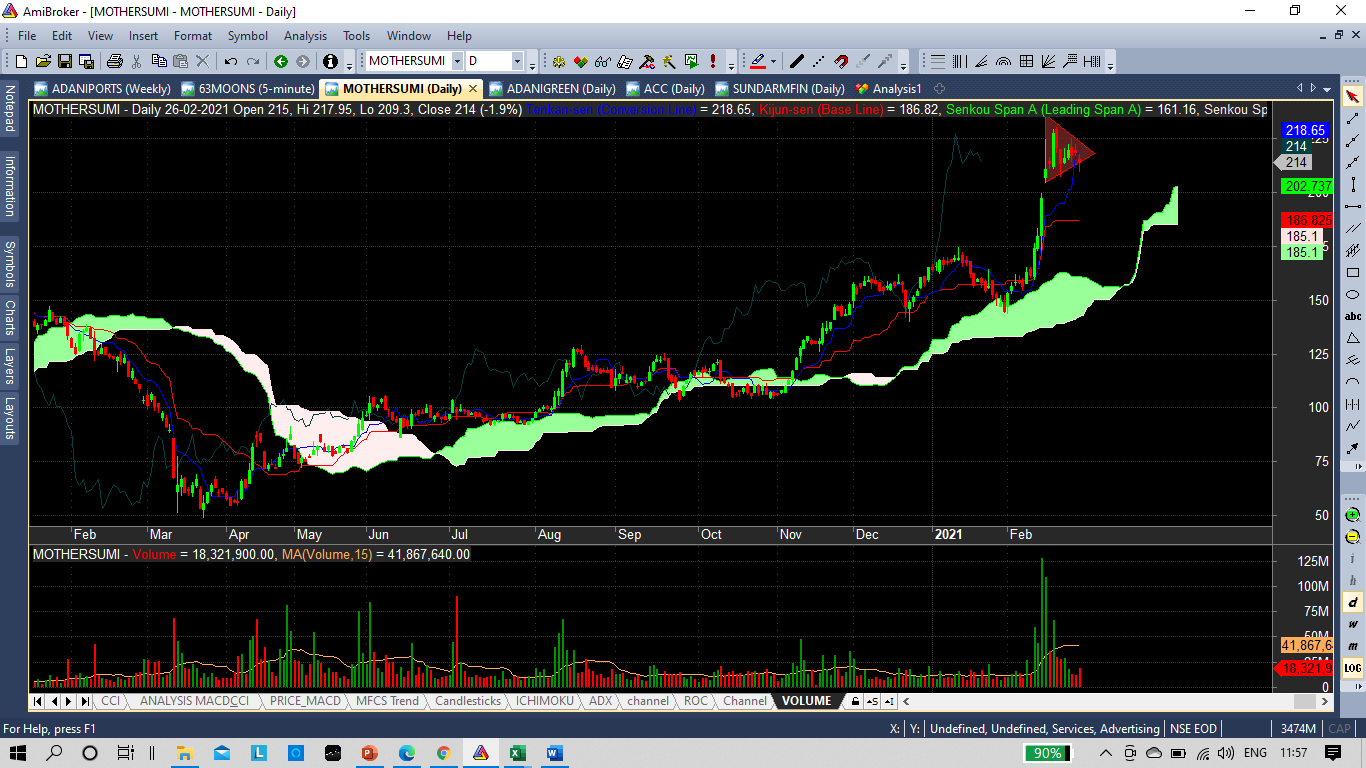Select the rectangle drawing tool
This screenshot has width=1366, height=768.
pos(1352,272)
